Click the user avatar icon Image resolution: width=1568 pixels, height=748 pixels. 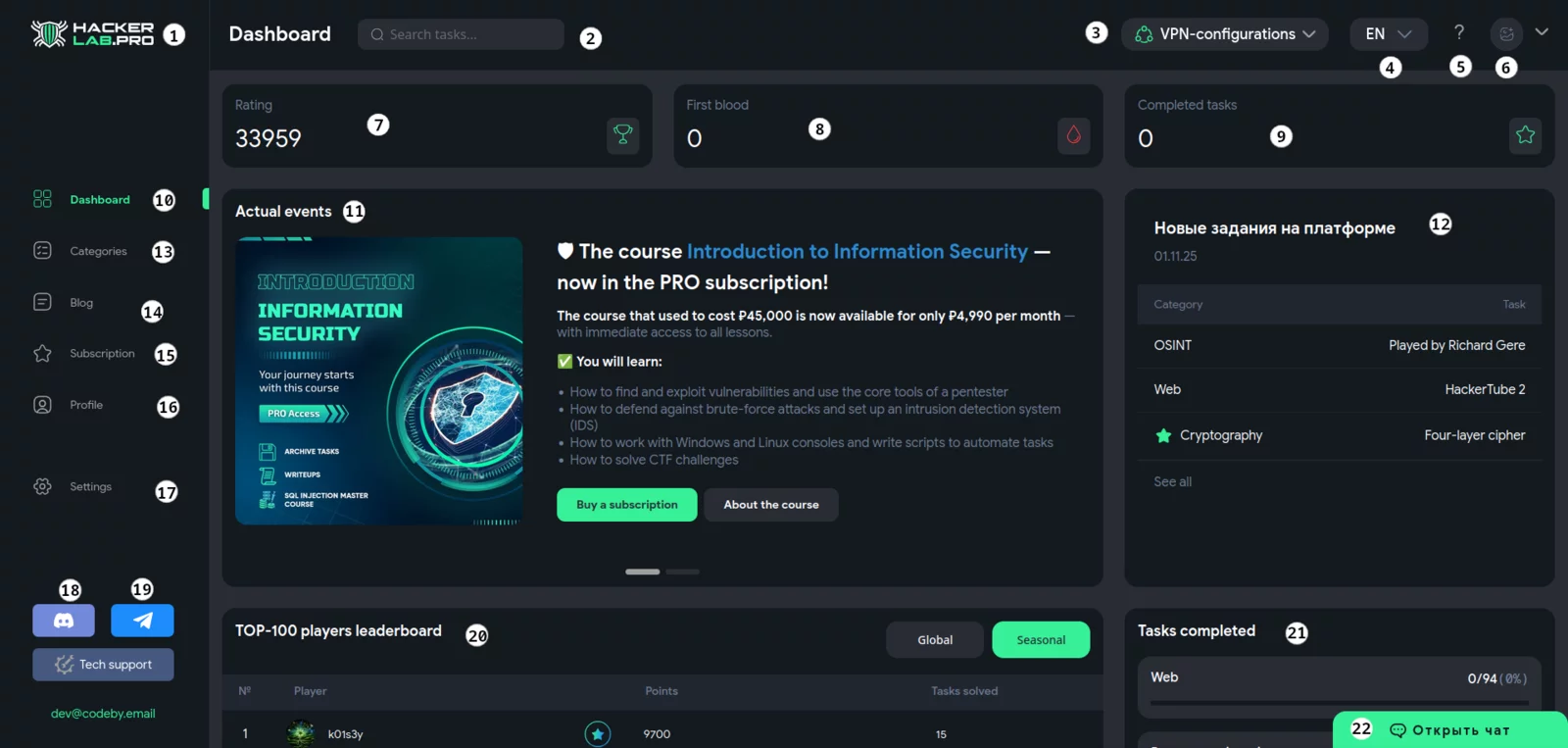1506,34
